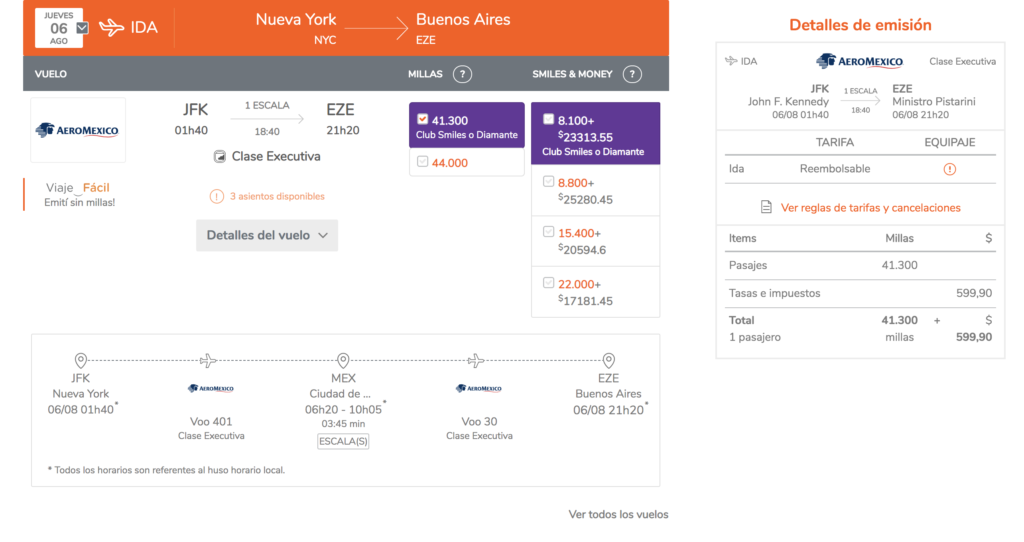The width and height of the screenshot is (1024, 542).
Task: Toggle the date checkbox next to 06 AGO
Action: [82, 28]
